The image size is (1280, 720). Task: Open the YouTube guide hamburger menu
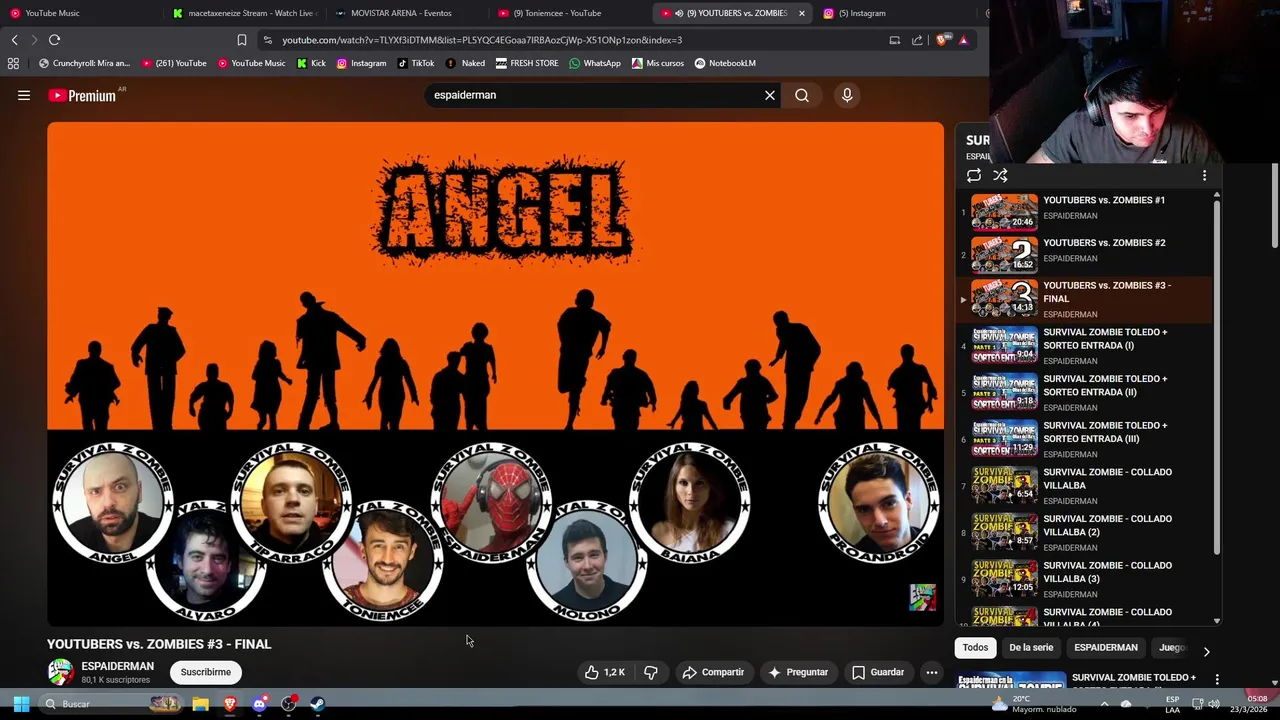pyautogui.click(x=24, y=95)
